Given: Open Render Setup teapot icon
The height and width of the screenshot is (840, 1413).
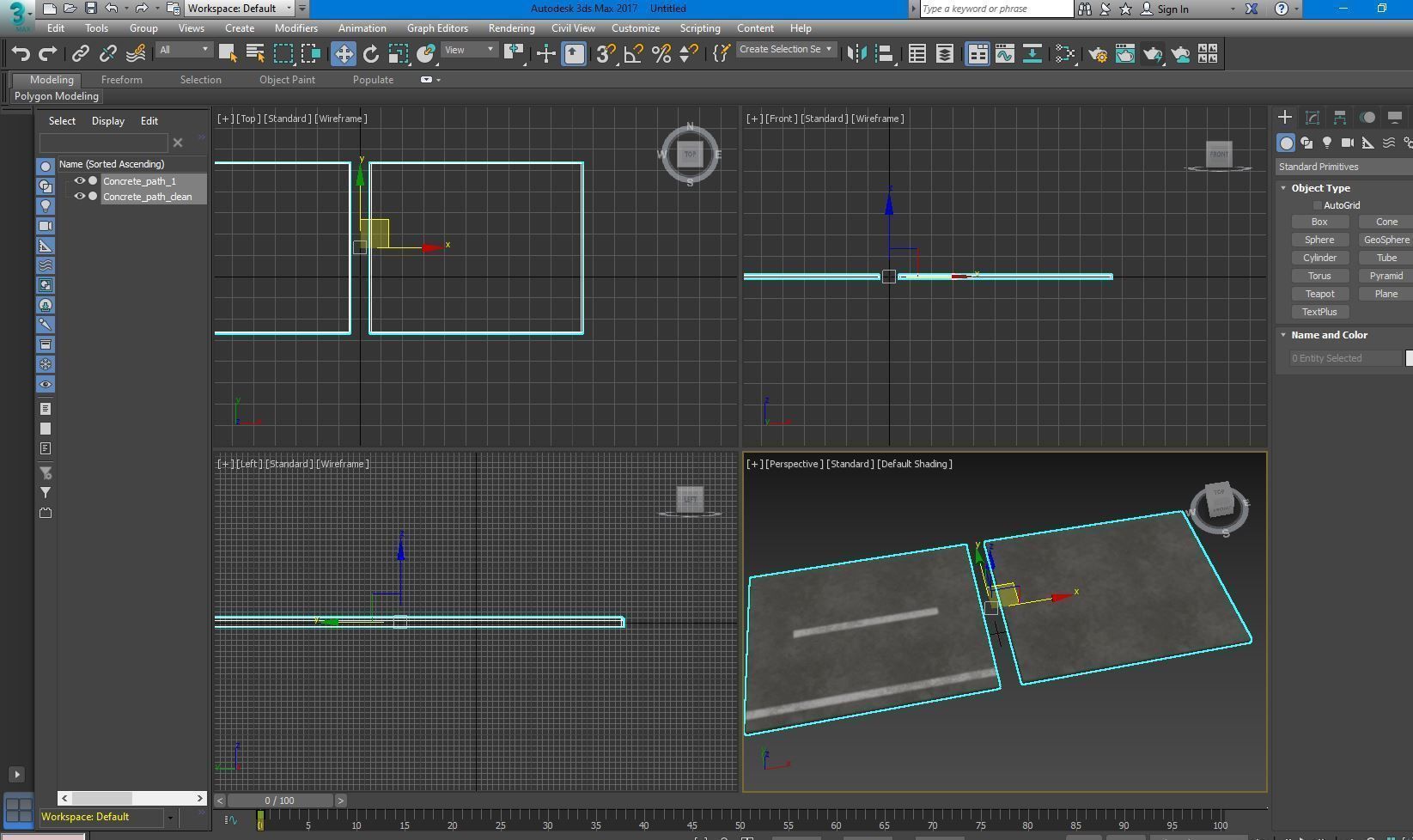Looking at the screenshot, I should point(1098,54).
